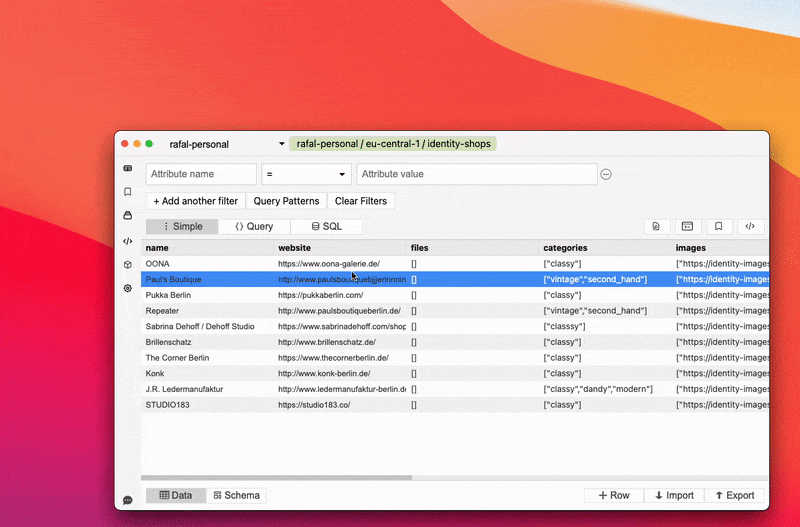Image resolution: width=800 pixels, height=527 pixels.
Task: Click the http://www.brillenschatz.de/ website cell
Action: click(x=340, y=342)
